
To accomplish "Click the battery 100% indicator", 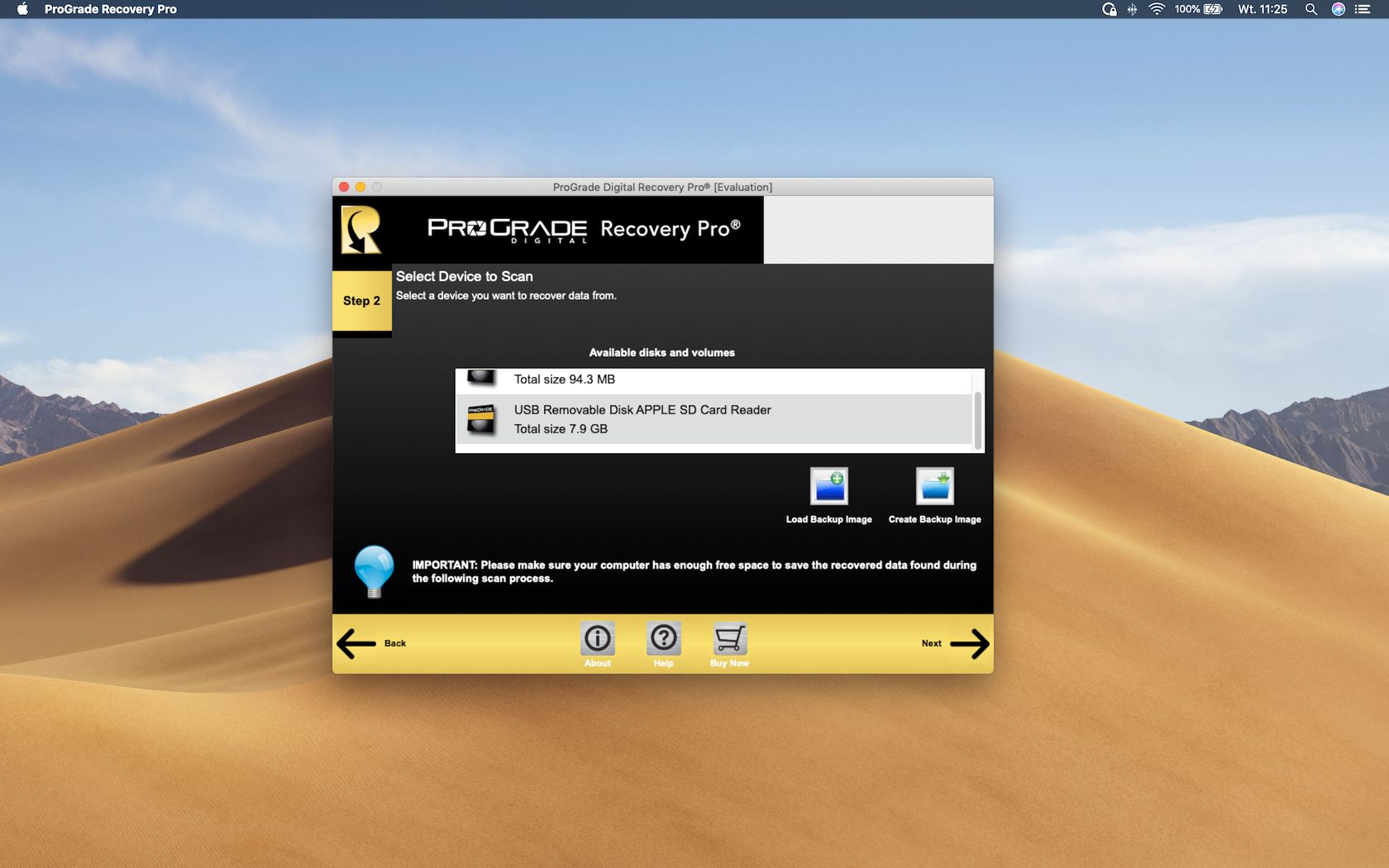I will point(1198,9).
